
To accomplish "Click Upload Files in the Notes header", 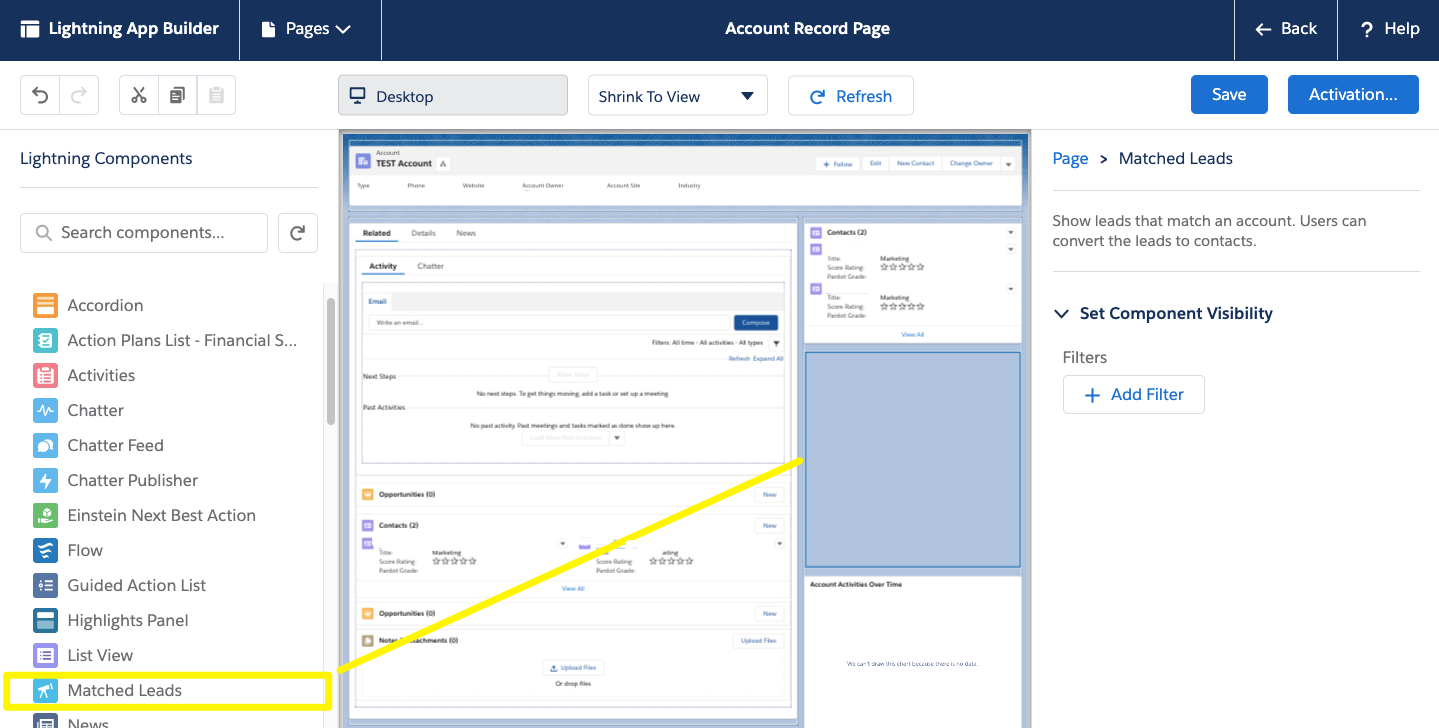I will point(759,640).
